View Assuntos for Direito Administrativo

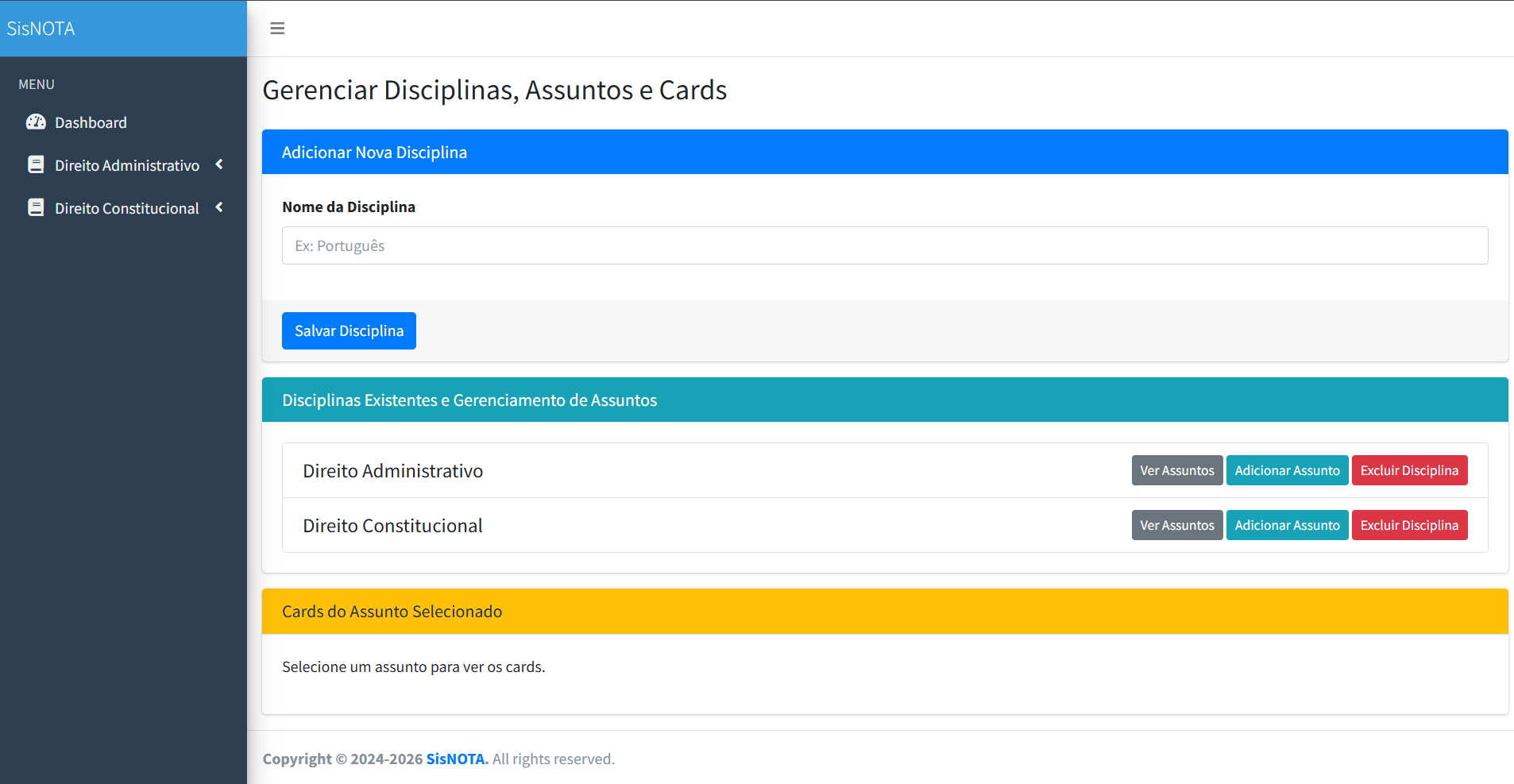1176,471
